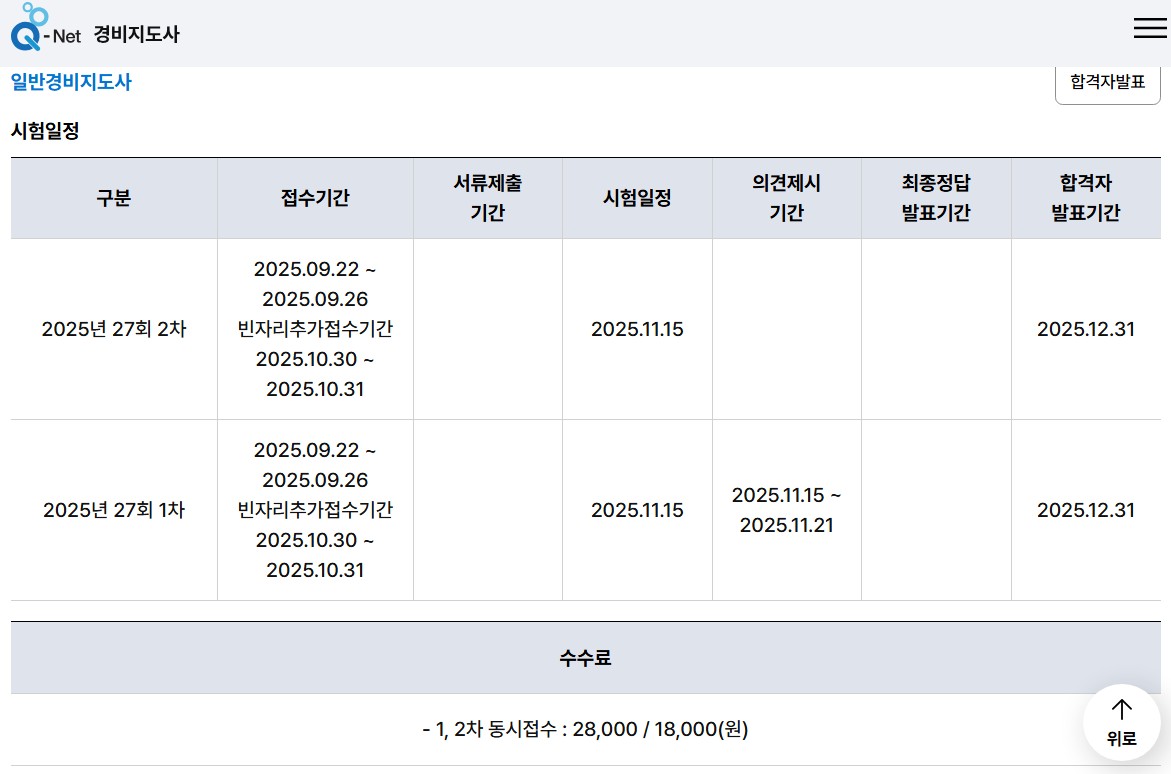
Task: Select the 서류제출 기간 header cell
Action: (x=487, y=197)
